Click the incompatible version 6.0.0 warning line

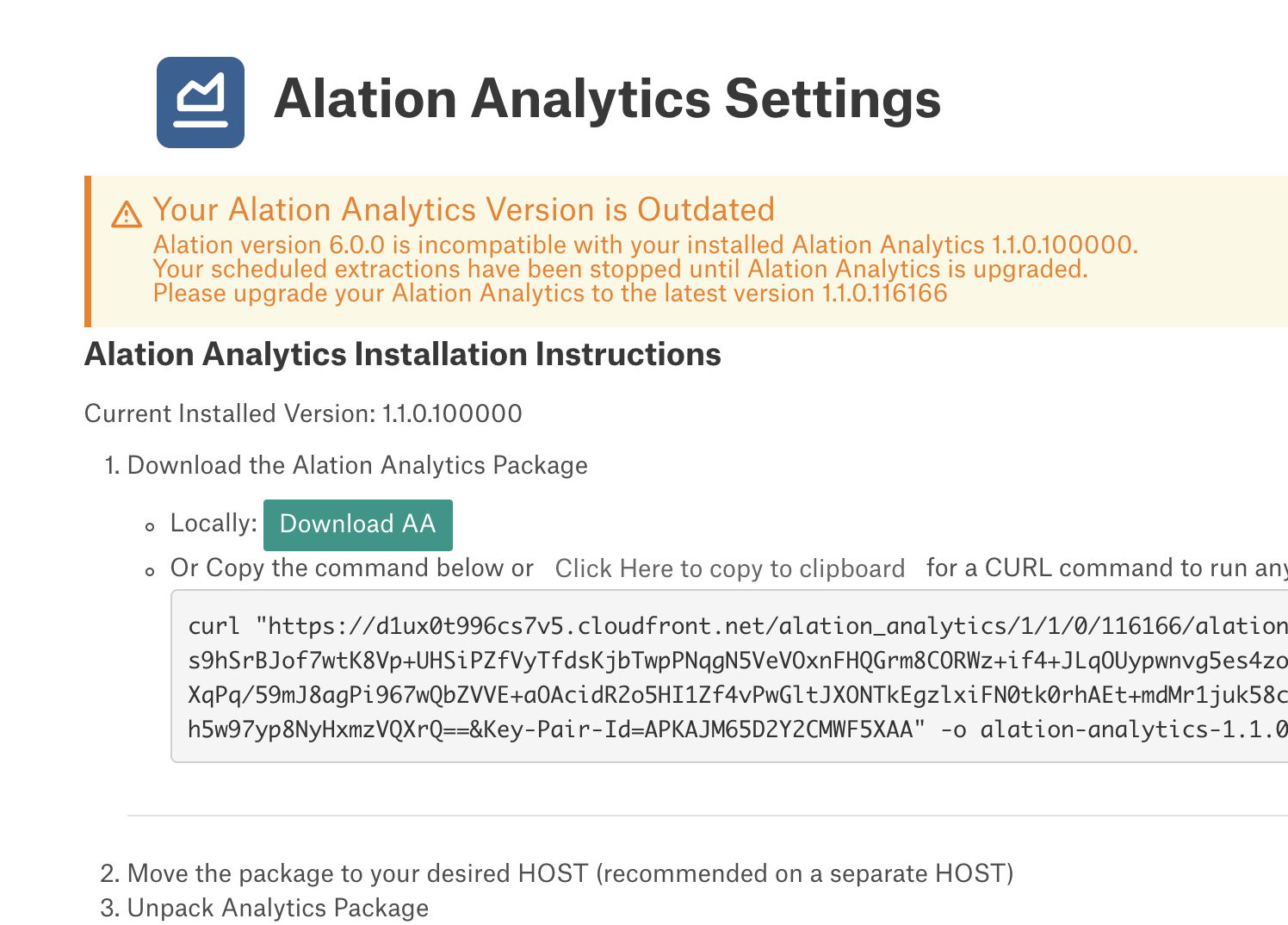[x=646, y=245]
